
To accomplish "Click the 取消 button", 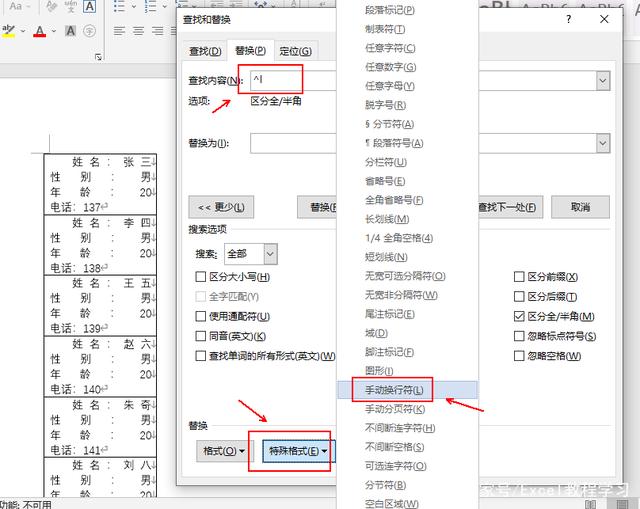I will click(580, 207).
